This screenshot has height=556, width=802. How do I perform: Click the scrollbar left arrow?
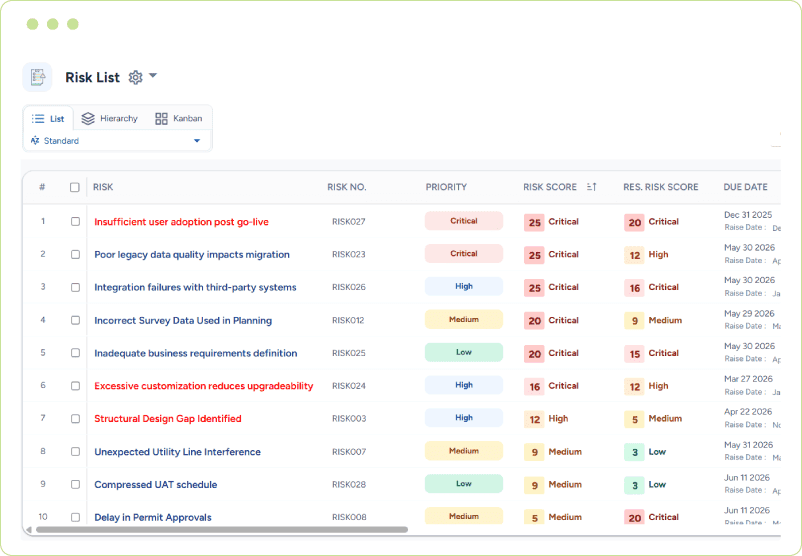click(29, 530)
